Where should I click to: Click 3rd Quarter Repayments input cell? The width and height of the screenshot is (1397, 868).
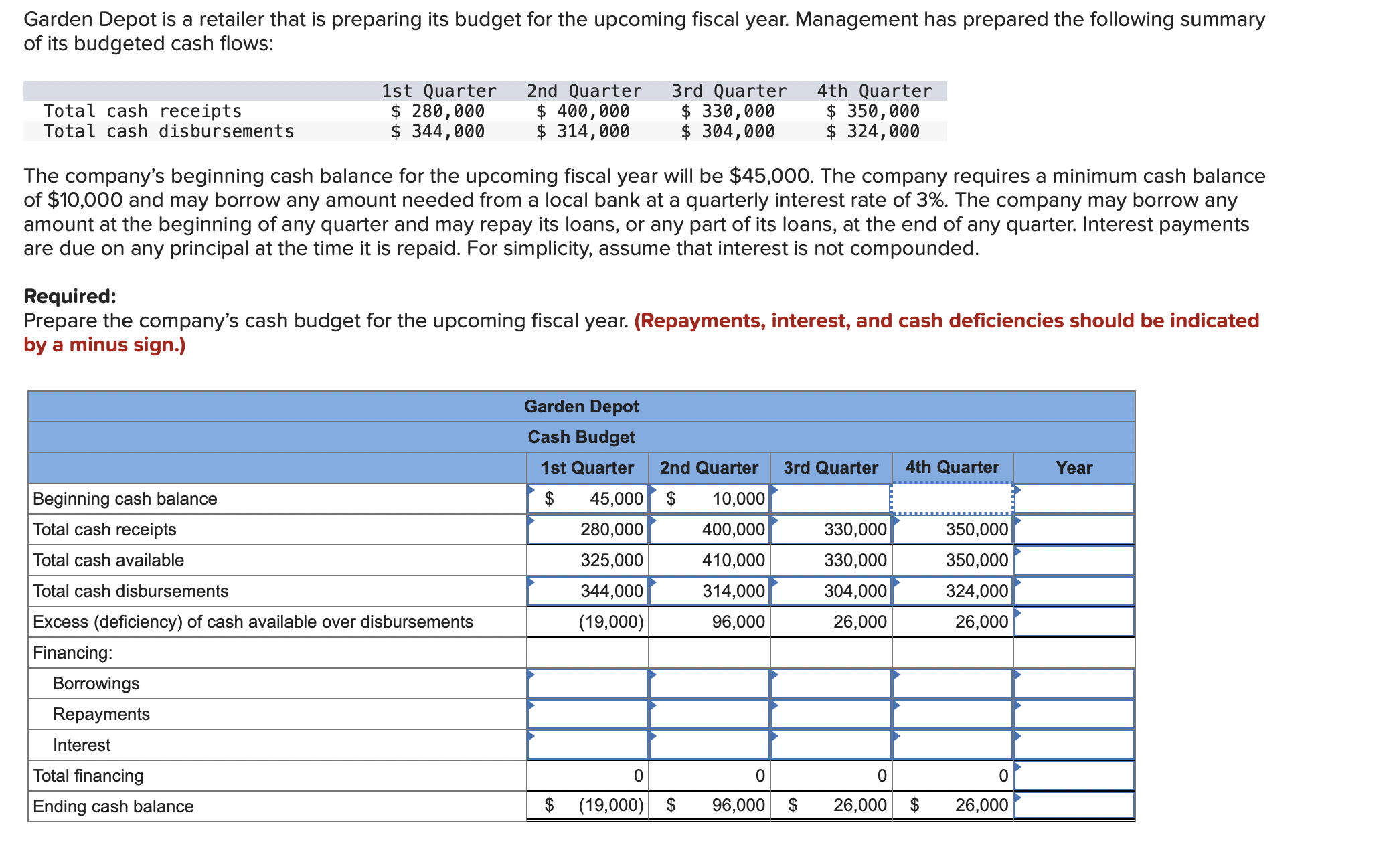click(831, 714)
